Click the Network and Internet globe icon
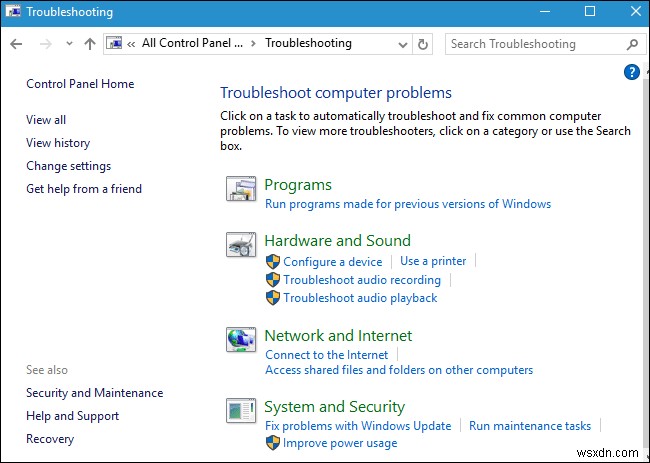 coord(241,339)
